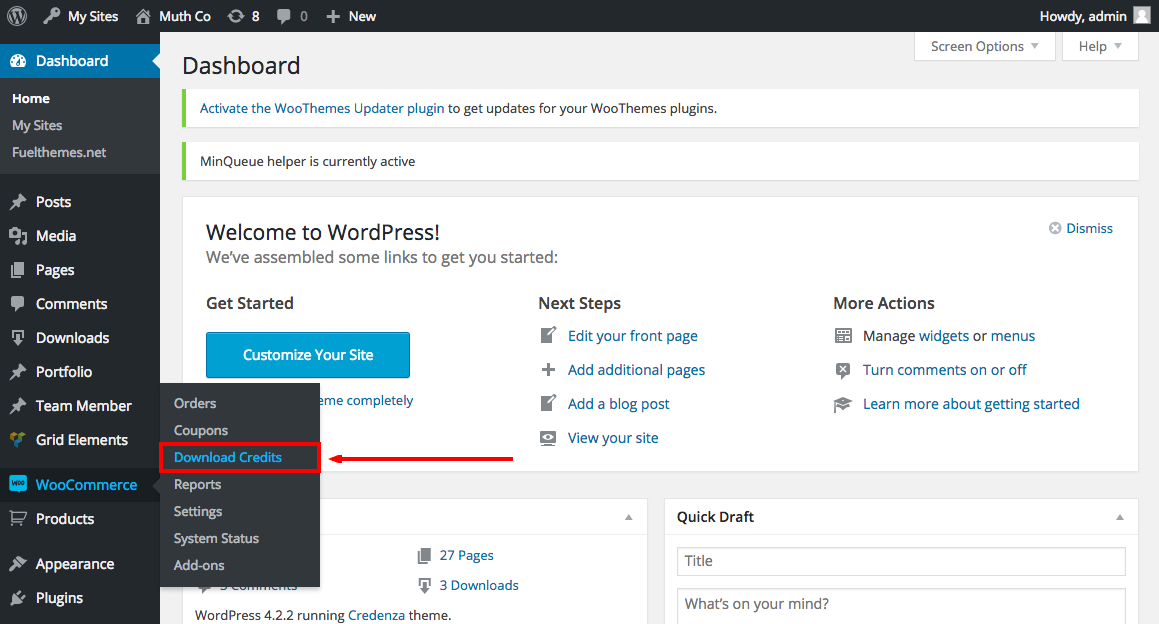Click the Plugins plug icon

[18, 598]
